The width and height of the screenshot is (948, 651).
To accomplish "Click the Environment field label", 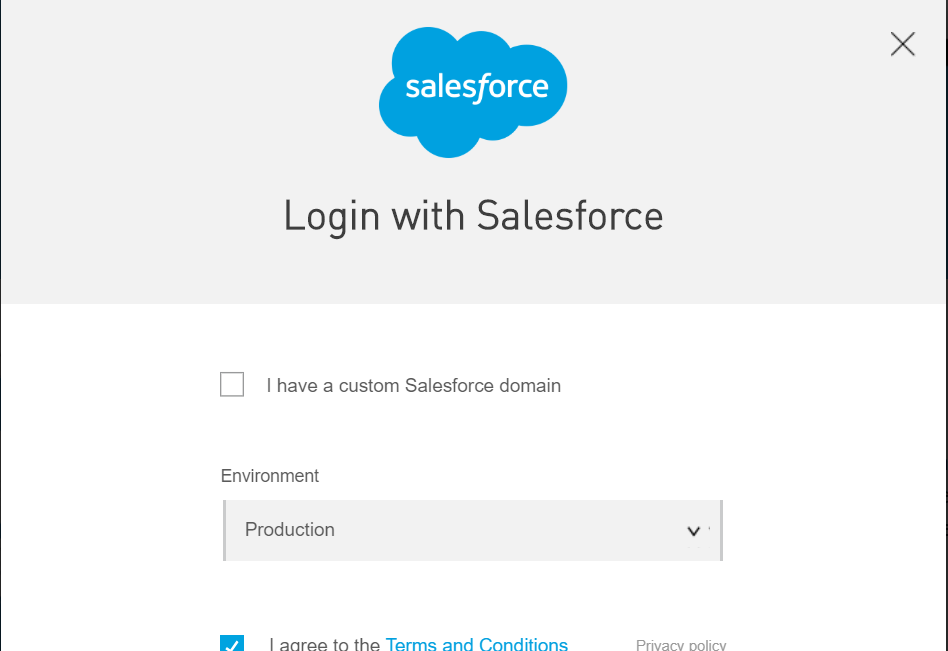I will [x=270, y=476].
